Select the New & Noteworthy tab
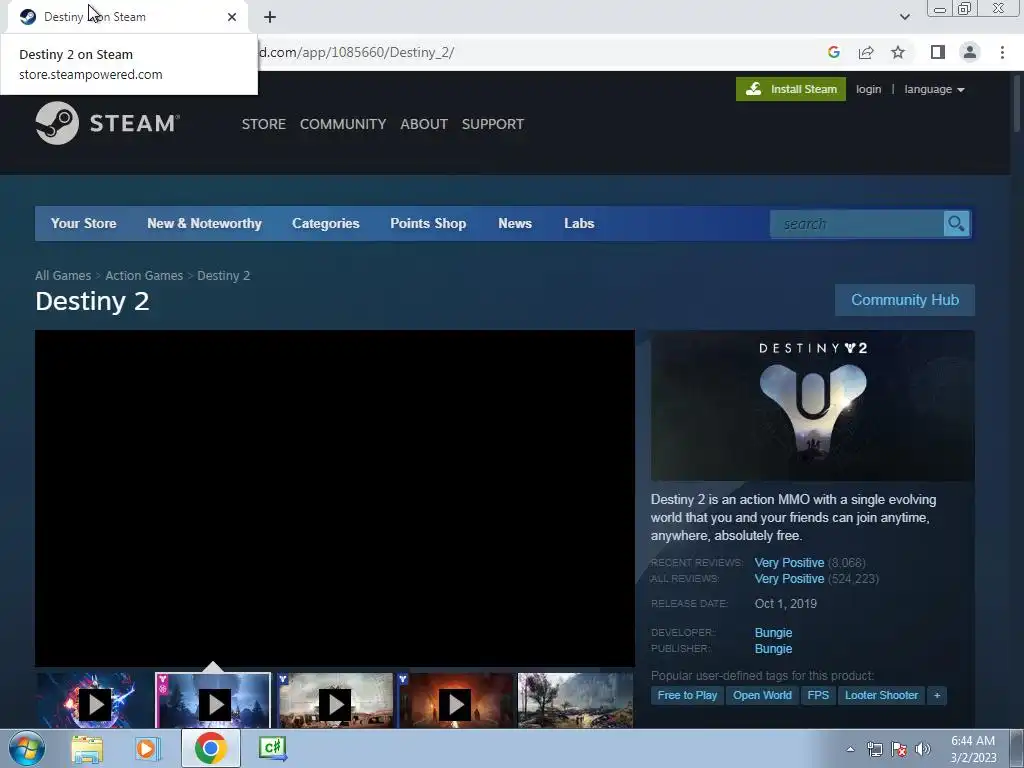Image resolution: width=1024 pixels, height=768 pixels. [204, 223]
